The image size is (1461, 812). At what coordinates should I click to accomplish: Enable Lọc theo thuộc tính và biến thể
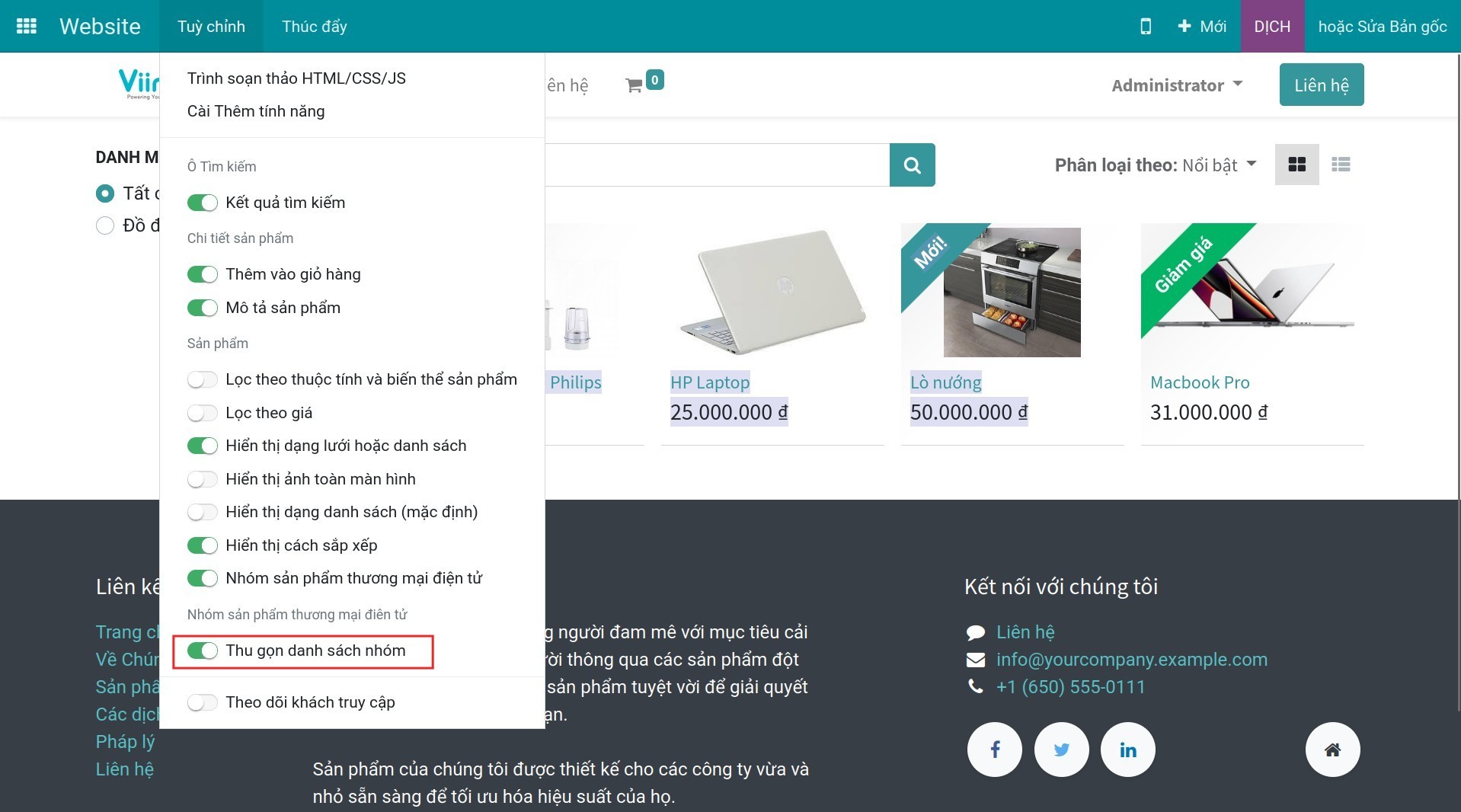(203, 379)
